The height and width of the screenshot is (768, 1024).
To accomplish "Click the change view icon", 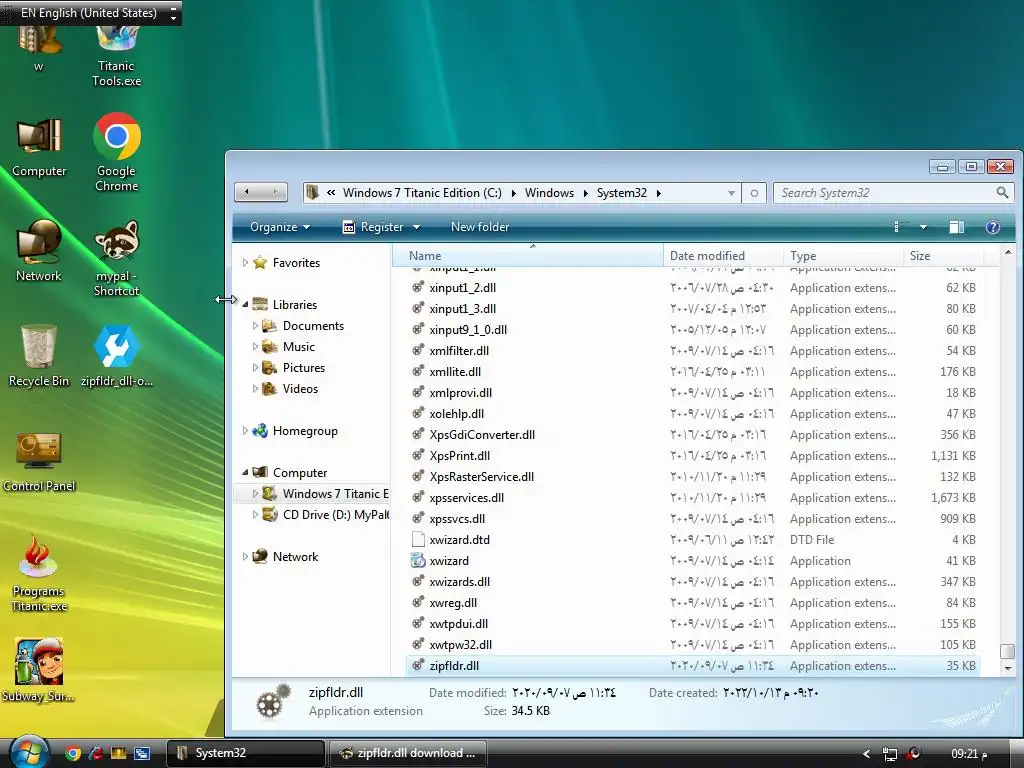I will click(x=897, y=227).
